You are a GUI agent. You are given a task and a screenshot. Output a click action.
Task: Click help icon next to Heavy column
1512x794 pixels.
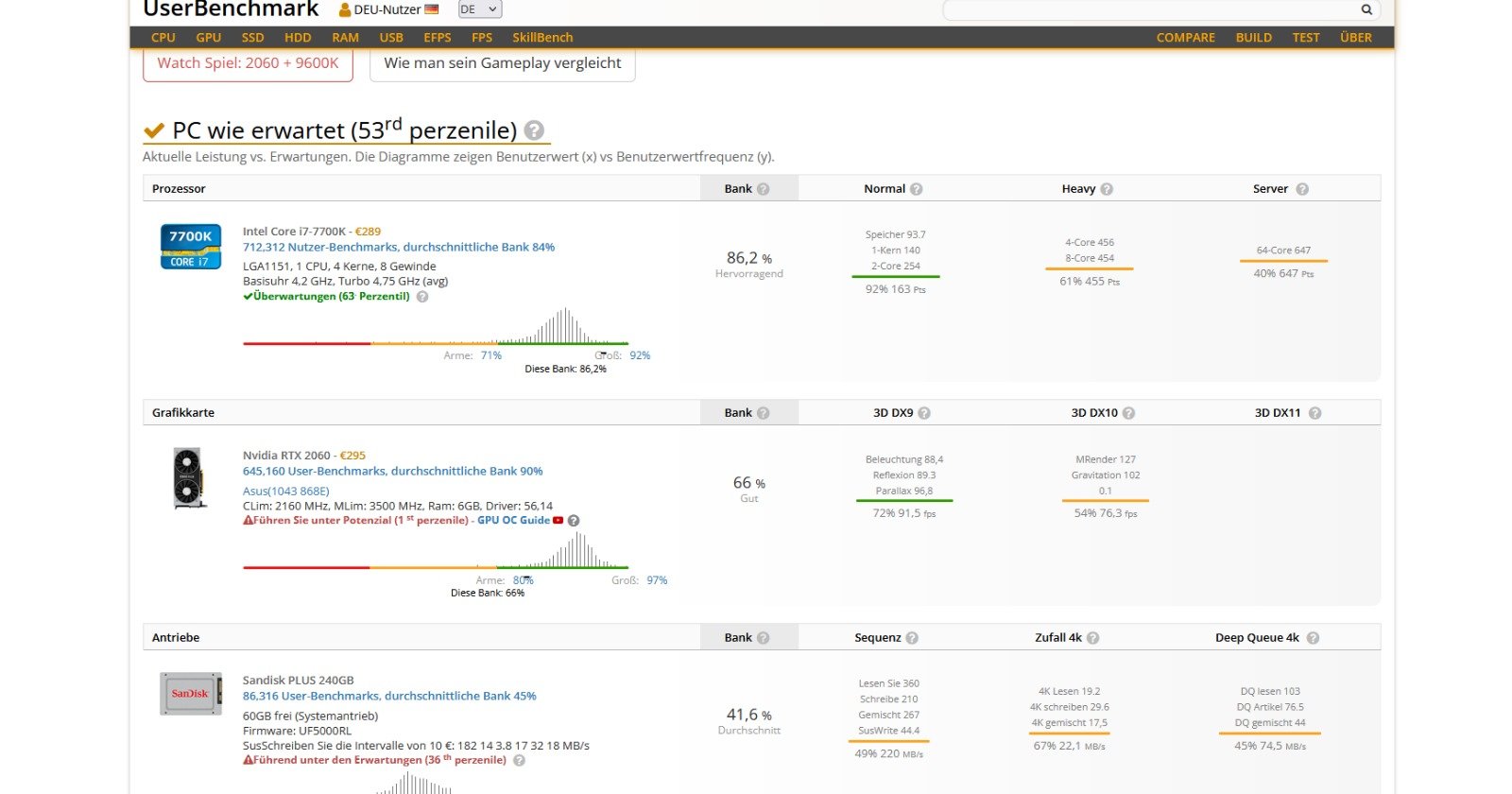click(x=1107, y=189)
